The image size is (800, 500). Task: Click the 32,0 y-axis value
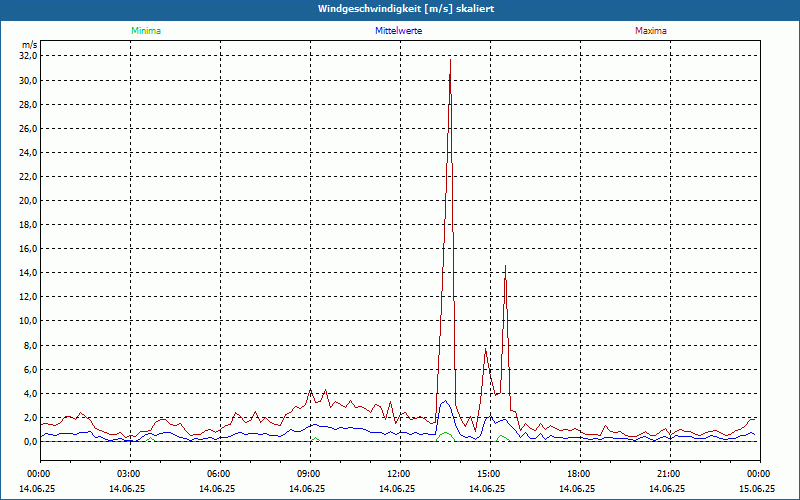[x=28, y=56]
